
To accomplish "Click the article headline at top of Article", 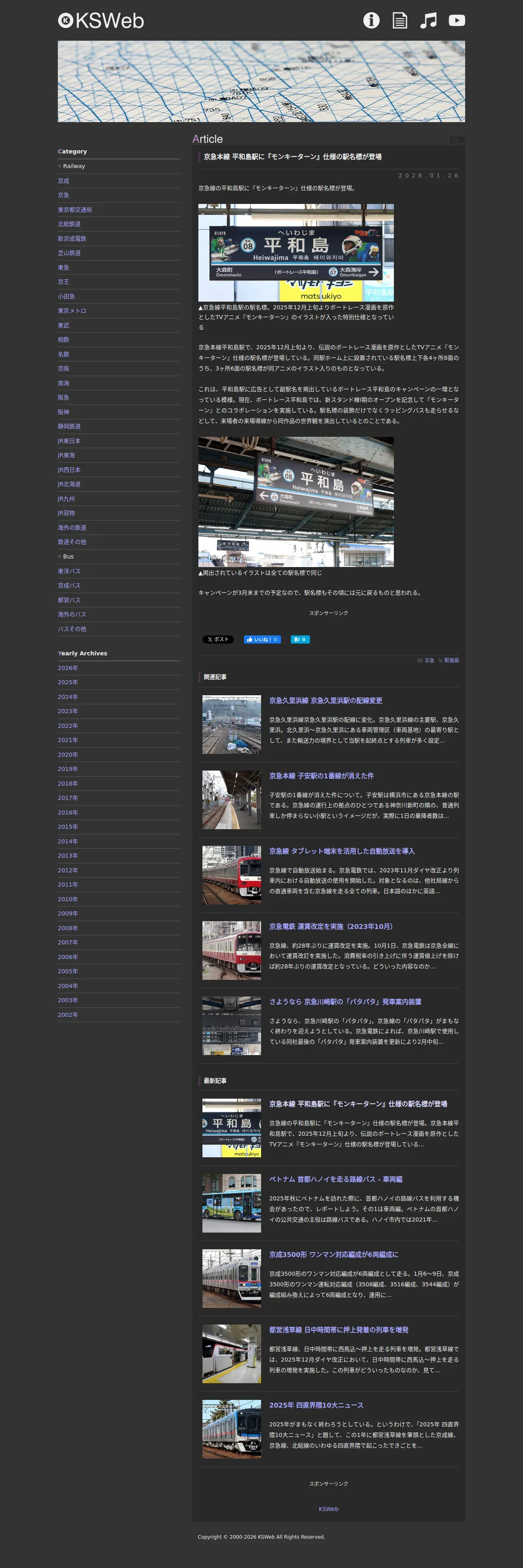I will [x=292, y=157].
